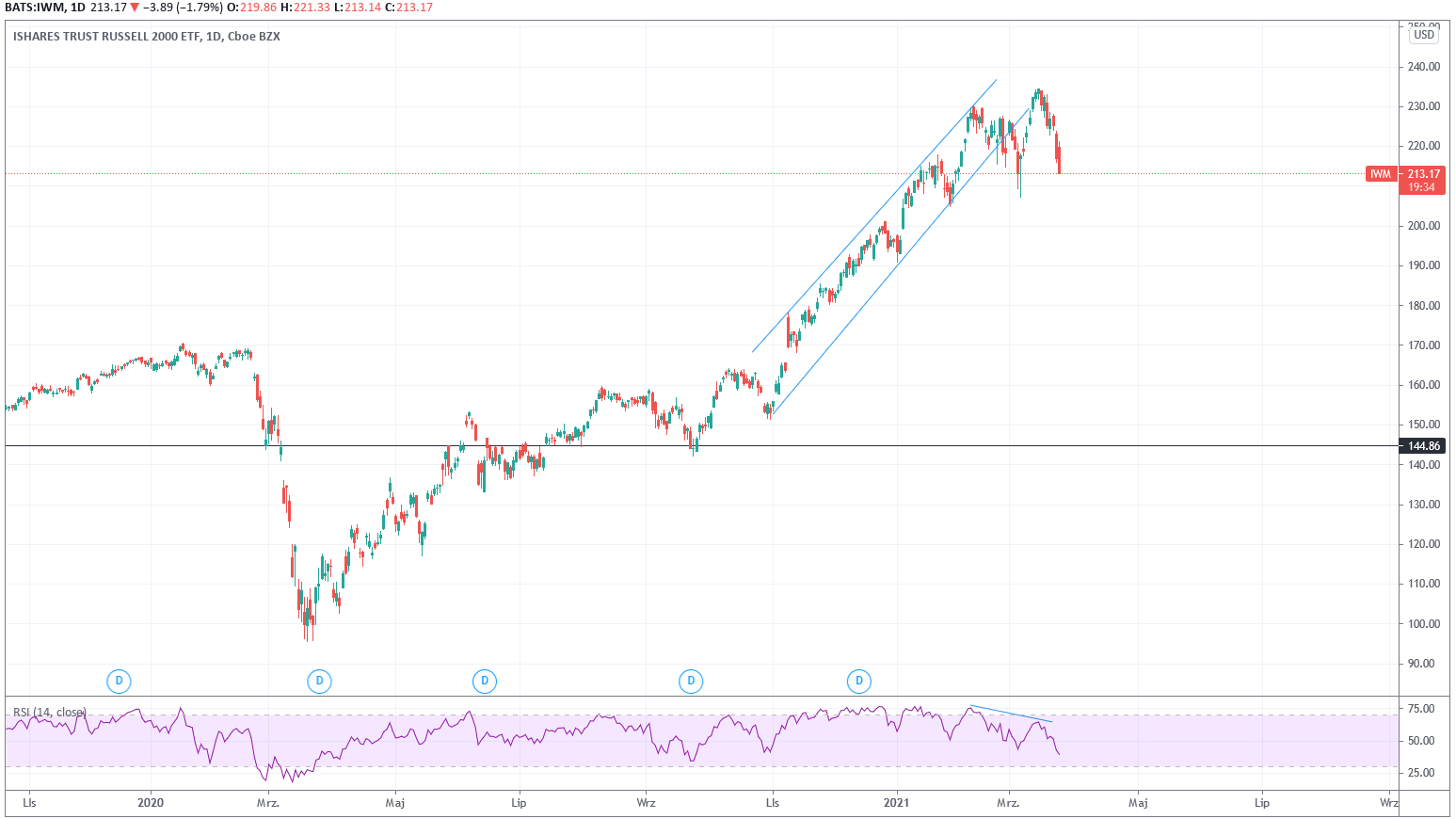Click the 150.00 price axis label
This screenshot has height=819, width=1456.
coord(1424,425)
